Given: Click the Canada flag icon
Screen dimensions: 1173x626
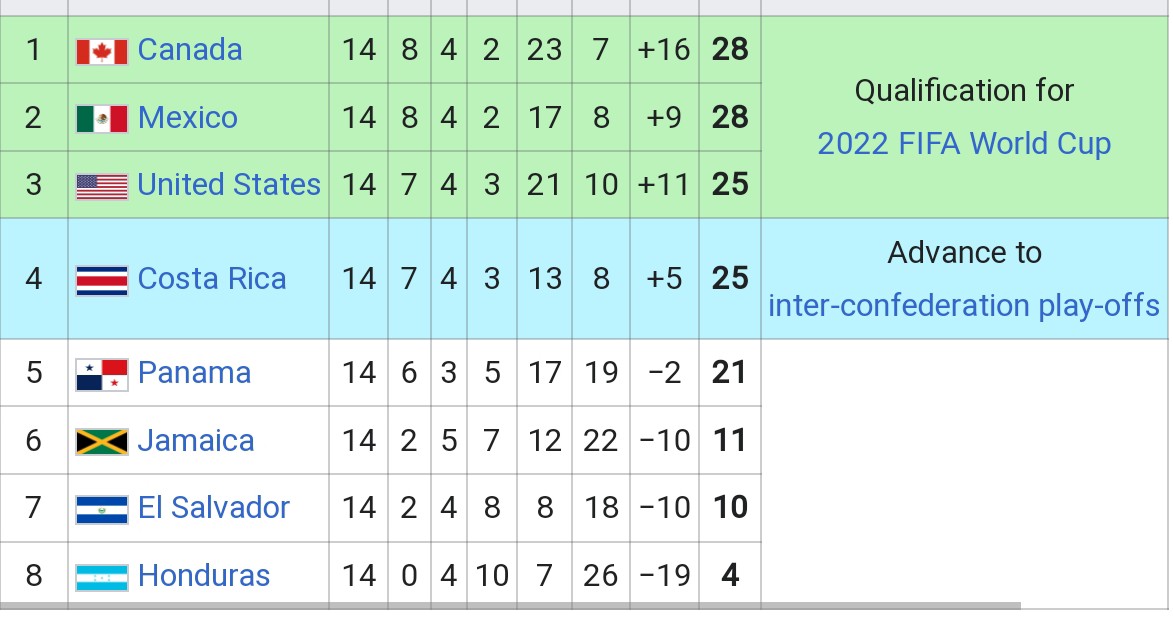Looking at the screenshot, I should pos(102,51).
